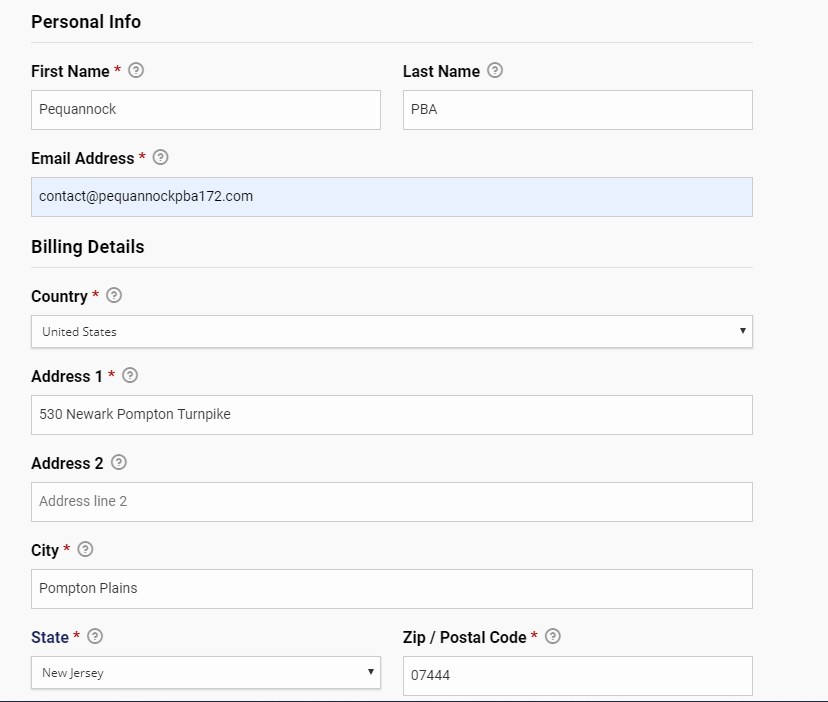The width and height of the screenshot is (828, 702).
Task: Click the help icon beside Last Name
Action: point(495,71)
